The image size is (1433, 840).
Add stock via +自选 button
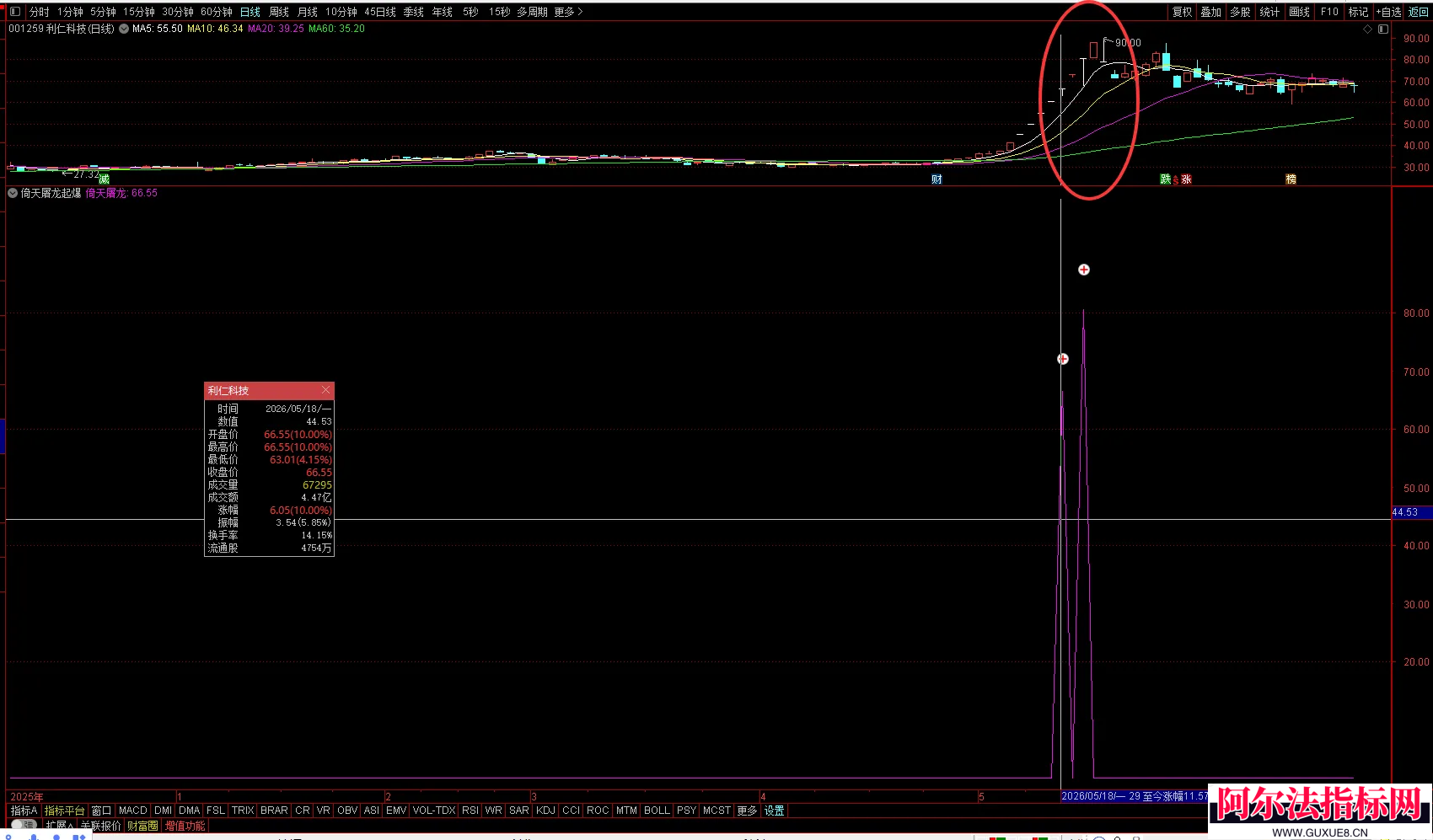point(1389,12)
